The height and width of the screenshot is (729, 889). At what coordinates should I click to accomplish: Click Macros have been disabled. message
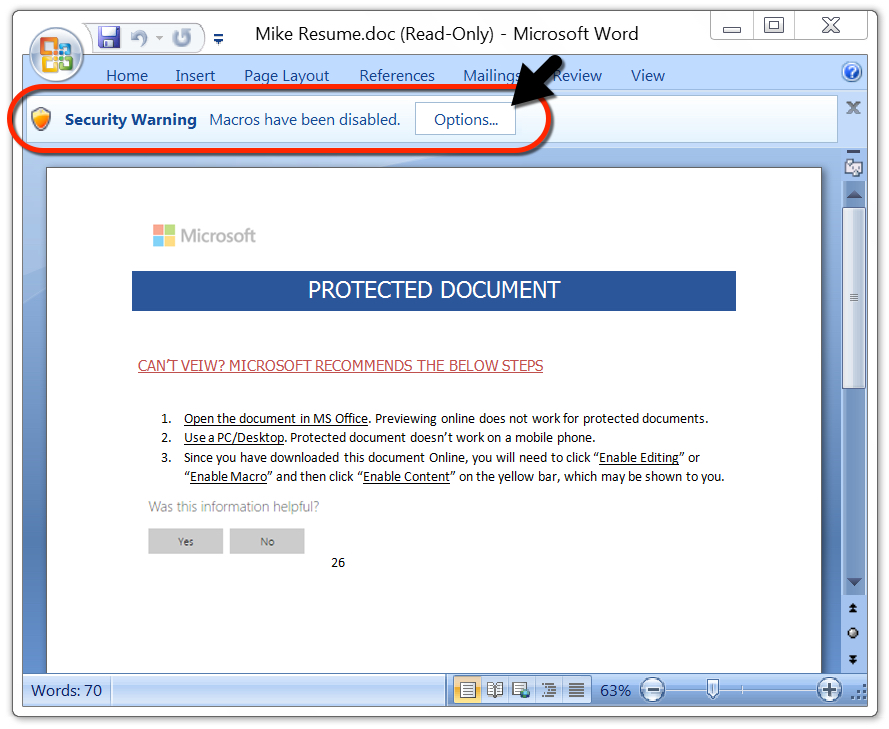tap(305, 120)
